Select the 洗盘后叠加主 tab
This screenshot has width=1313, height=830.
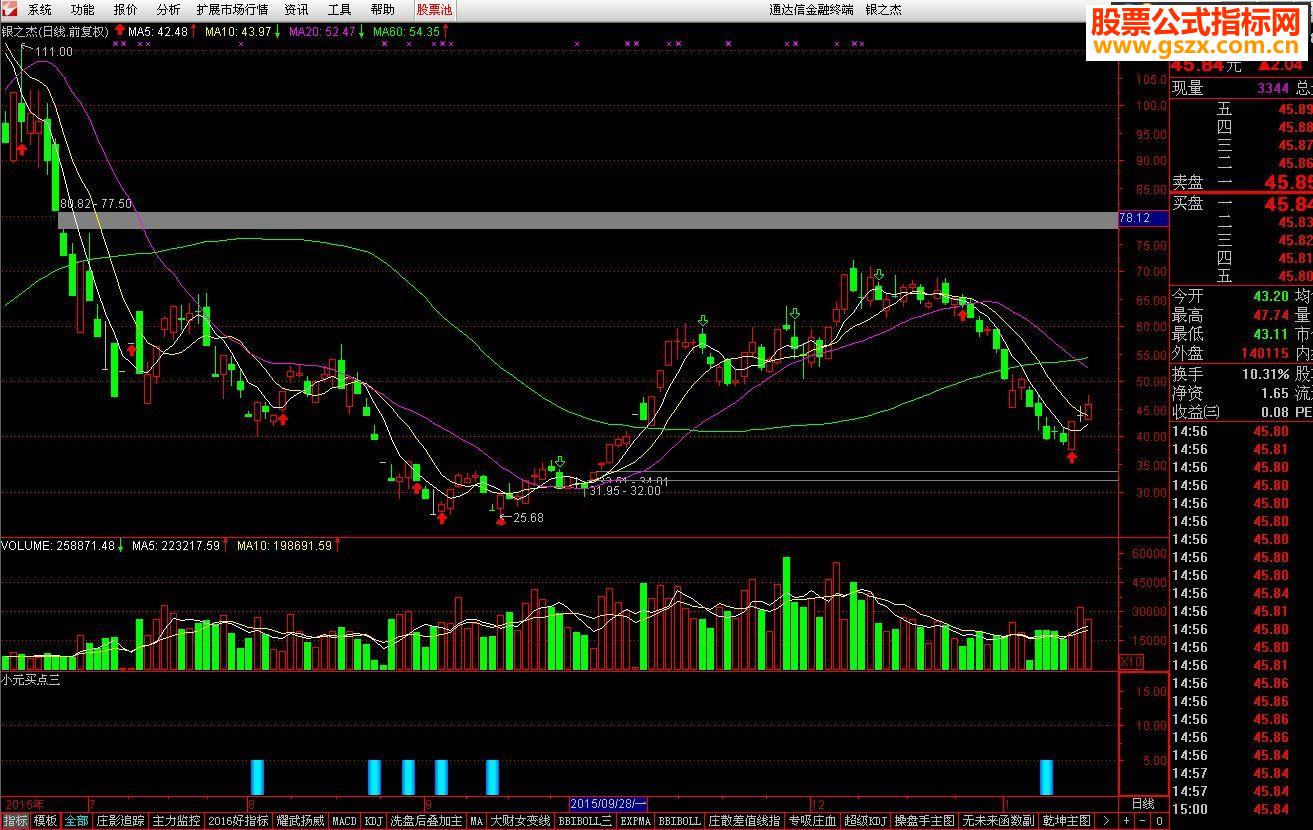[426, 821]
